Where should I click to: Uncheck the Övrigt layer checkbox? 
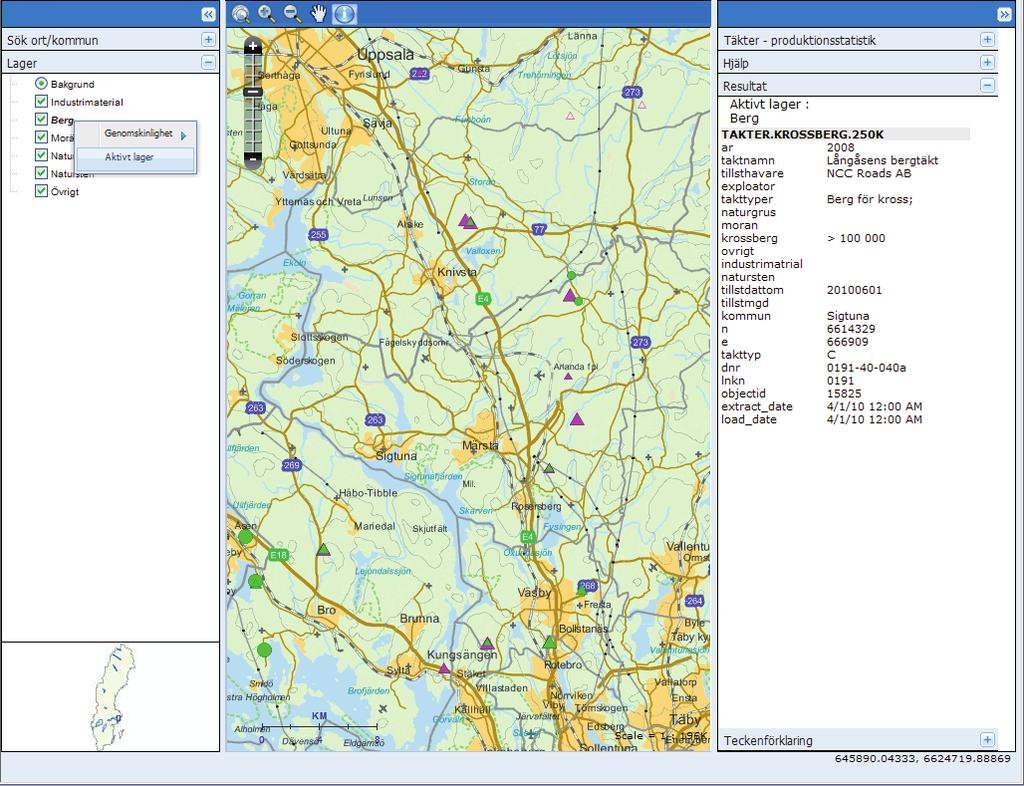pyautogui.click(x=41, y=191)
